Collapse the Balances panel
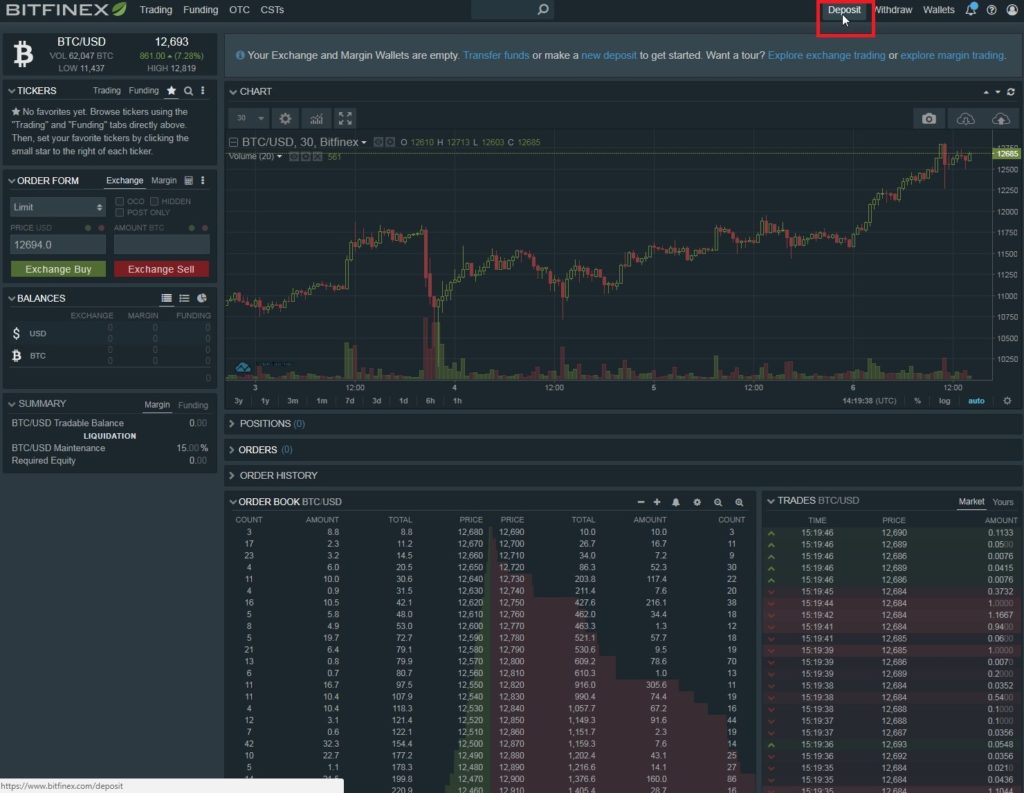The width and height of the screenshot is (1024, 793). tap(11, 298)
